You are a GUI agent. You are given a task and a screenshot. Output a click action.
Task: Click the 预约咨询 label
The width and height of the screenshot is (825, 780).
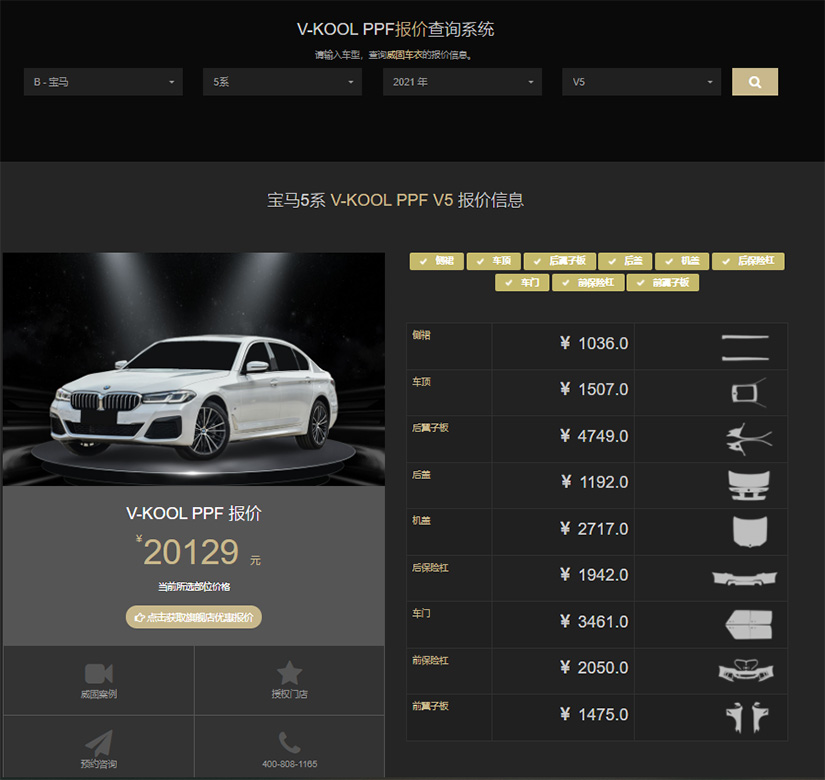coord(98,764)
